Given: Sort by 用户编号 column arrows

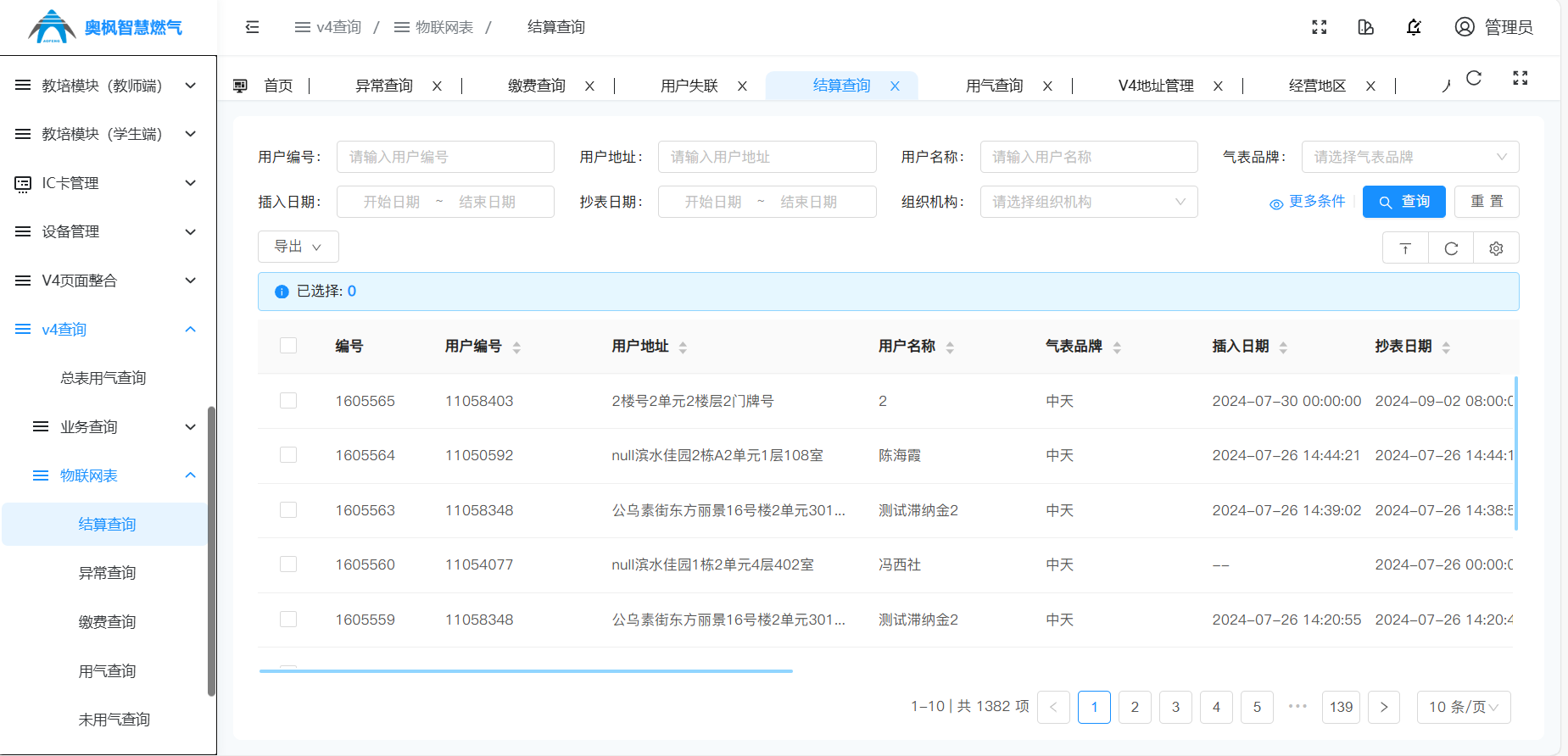Looking at the screenshot, I should [516, 347].
